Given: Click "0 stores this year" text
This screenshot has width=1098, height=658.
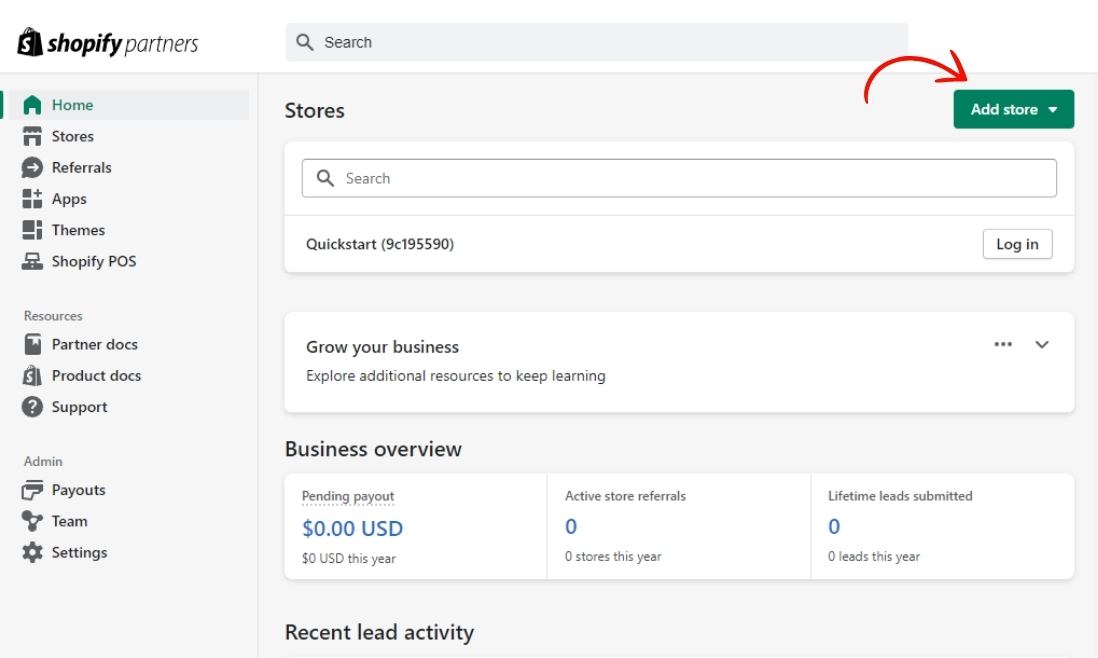Looking at the screenshot, I should pyautogui.click(x=613, y=556).
